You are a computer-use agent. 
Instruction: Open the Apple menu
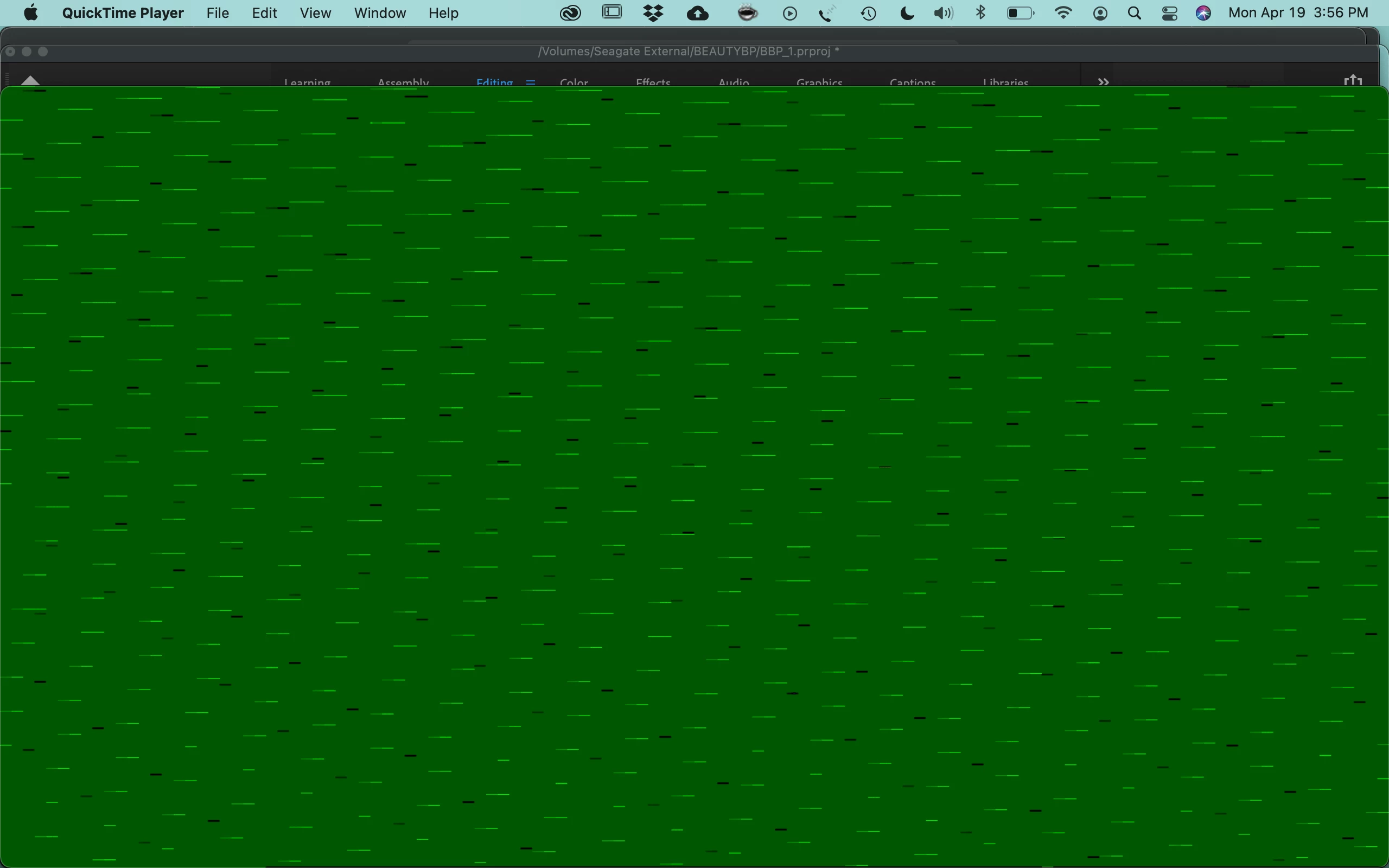[x=31, y=13]
